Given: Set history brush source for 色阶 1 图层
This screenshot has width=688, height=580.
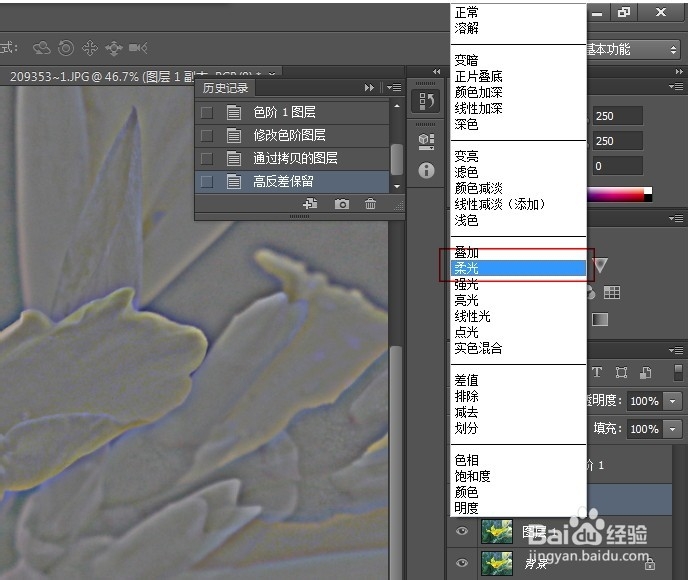Looking at the screenshot, I should [x=207, y=113].
